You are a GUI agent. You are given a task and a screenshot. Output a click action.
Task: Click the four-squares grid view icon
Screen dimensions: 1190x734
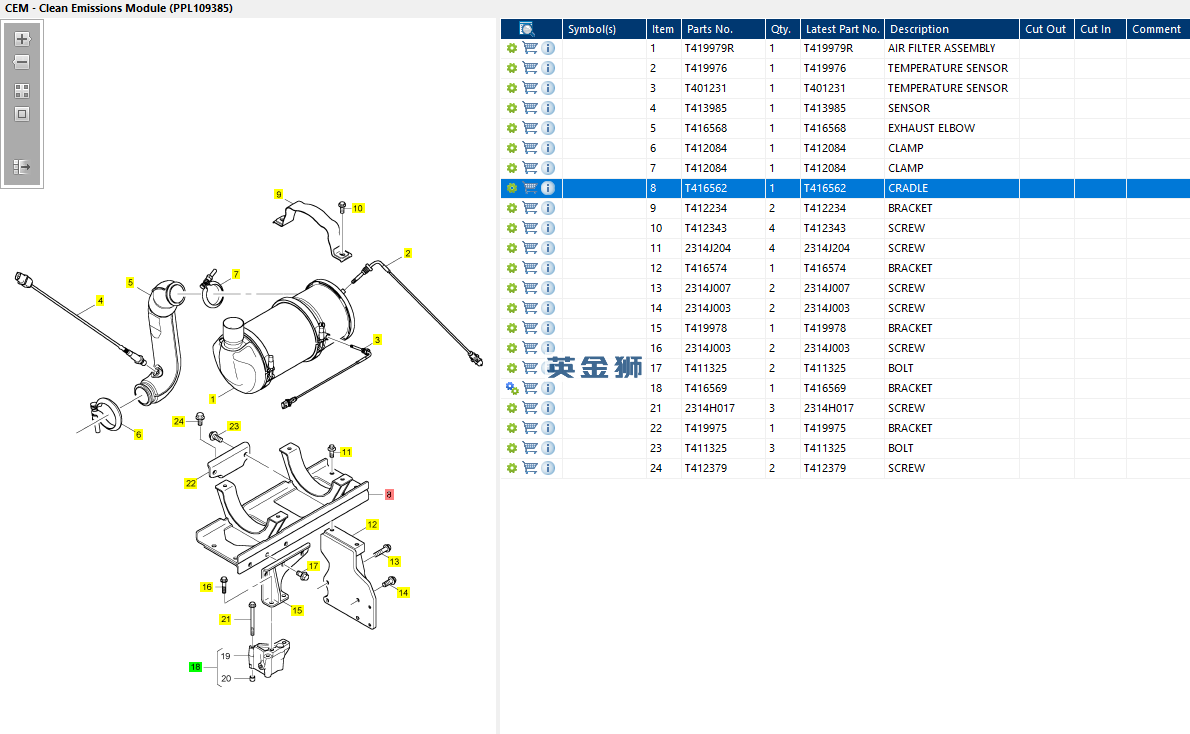(x=22, y=90)
